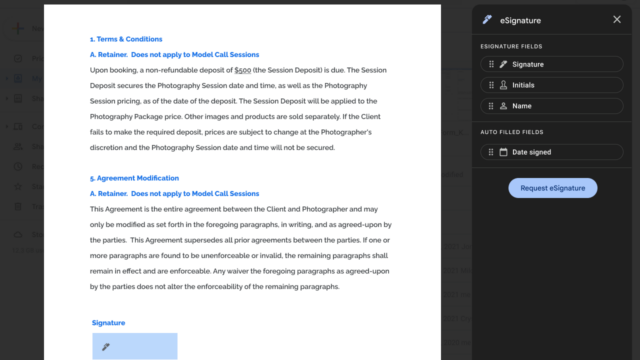
Task: Click the 'AUTO FILLED FIELDS' section label
Action: point(512,132)
